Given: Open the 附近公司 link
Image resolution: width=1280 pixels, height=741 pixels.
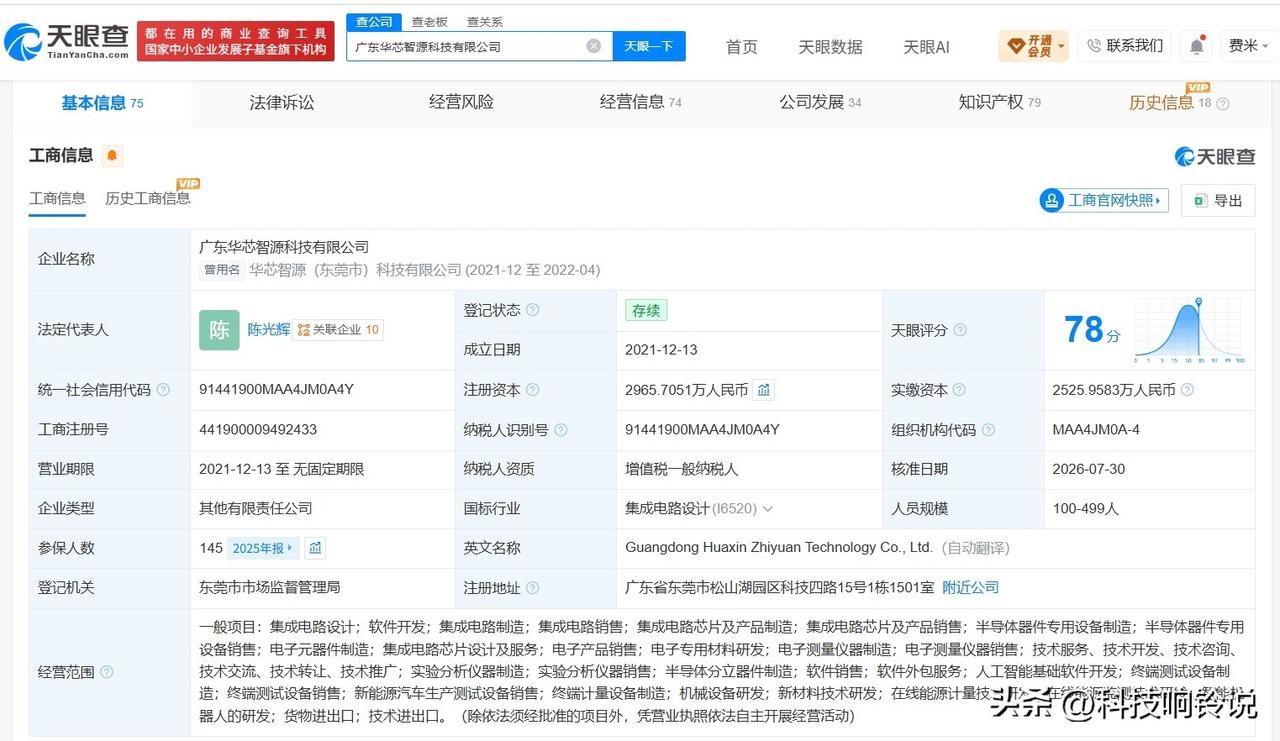Looking at the screenshot, I should tap(971, 587).
